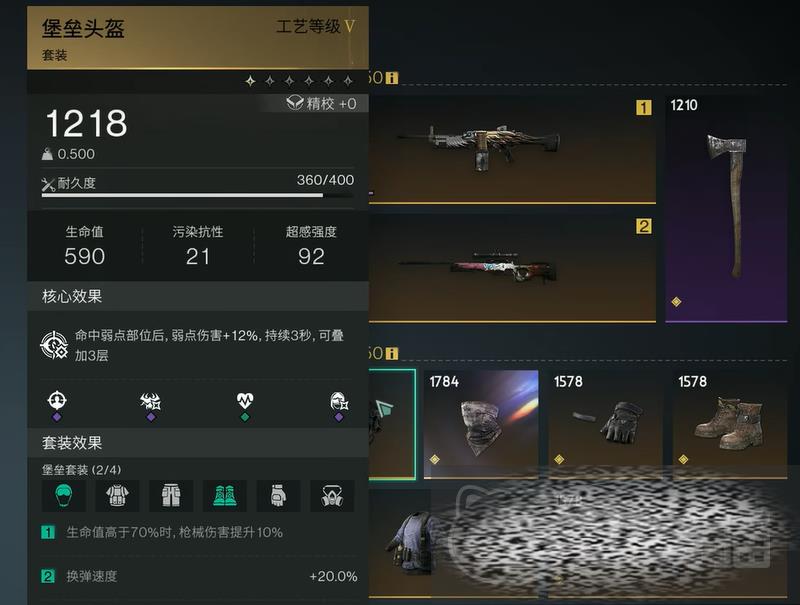Click the pants icon in set row
The width and height of the screenshot is (800, 605).
pos(171,495)
